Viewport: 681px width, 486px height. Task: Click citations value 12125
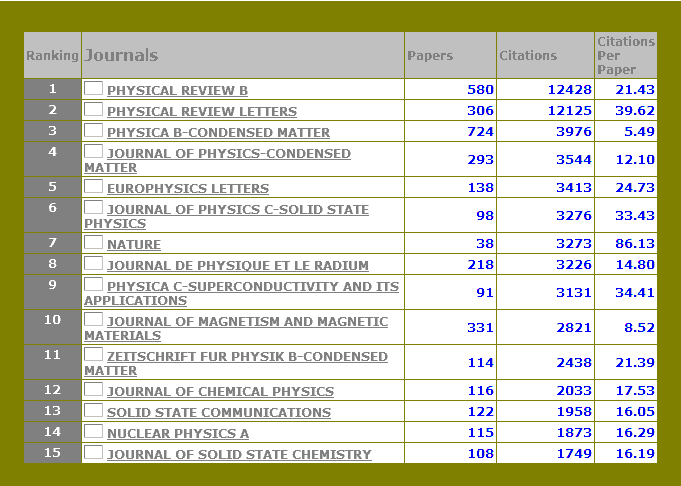point(569,110)
